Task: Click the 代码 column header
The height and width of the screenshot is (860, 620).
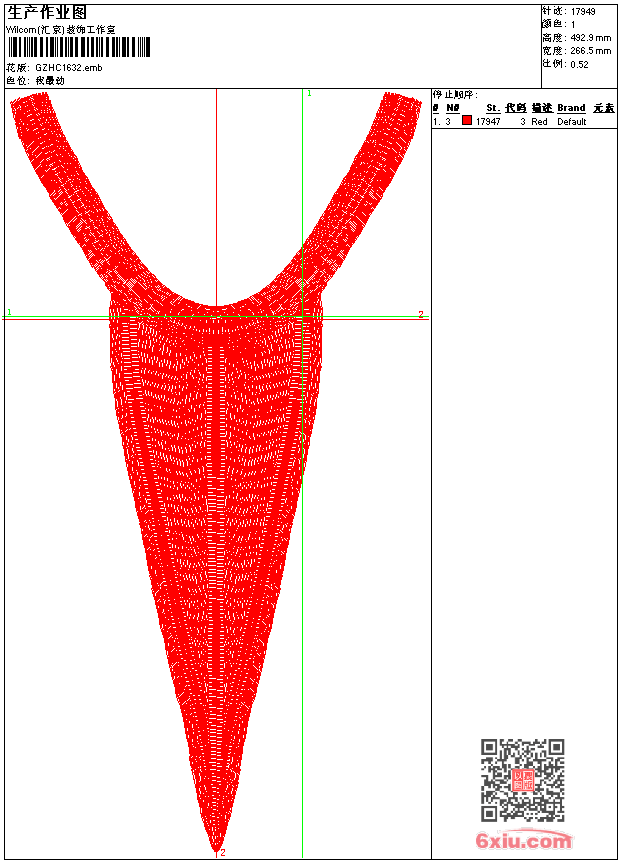Action: tap(515, 108)
